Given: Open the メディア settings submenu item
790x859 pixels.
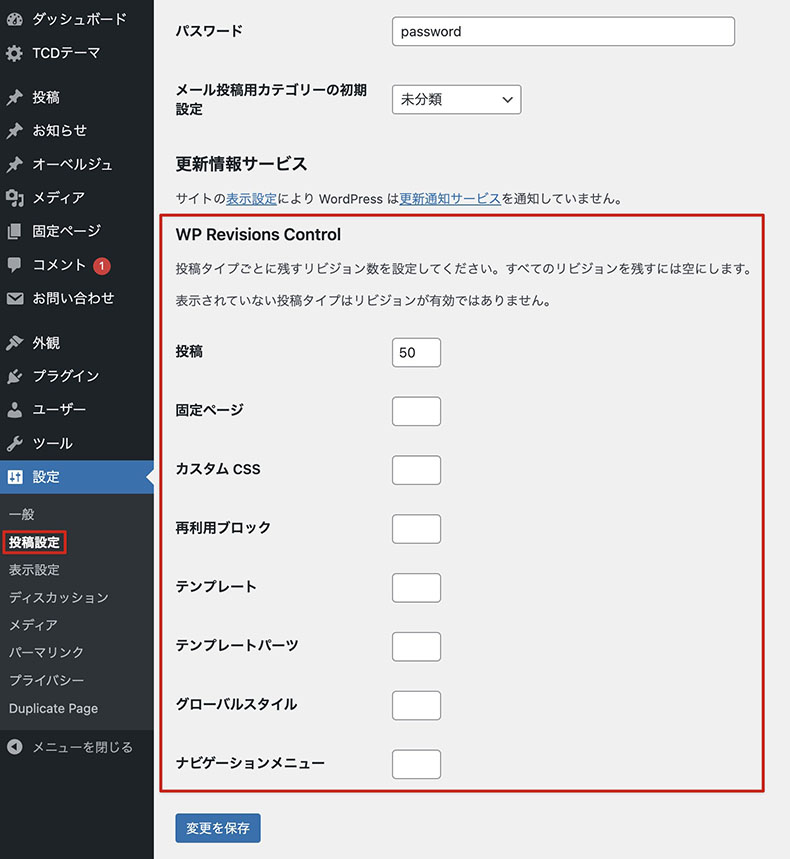Looking at the screenshot, I should 33,625.
